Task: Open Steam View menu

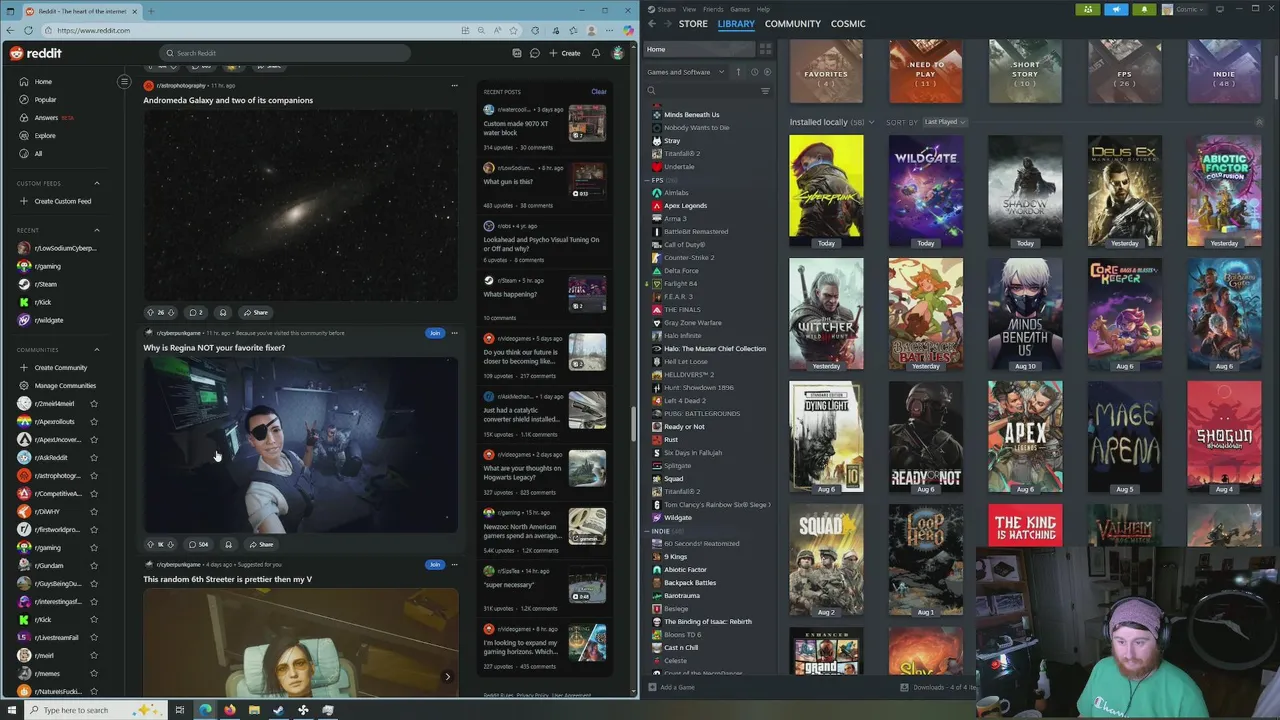Action: [689, 9]
